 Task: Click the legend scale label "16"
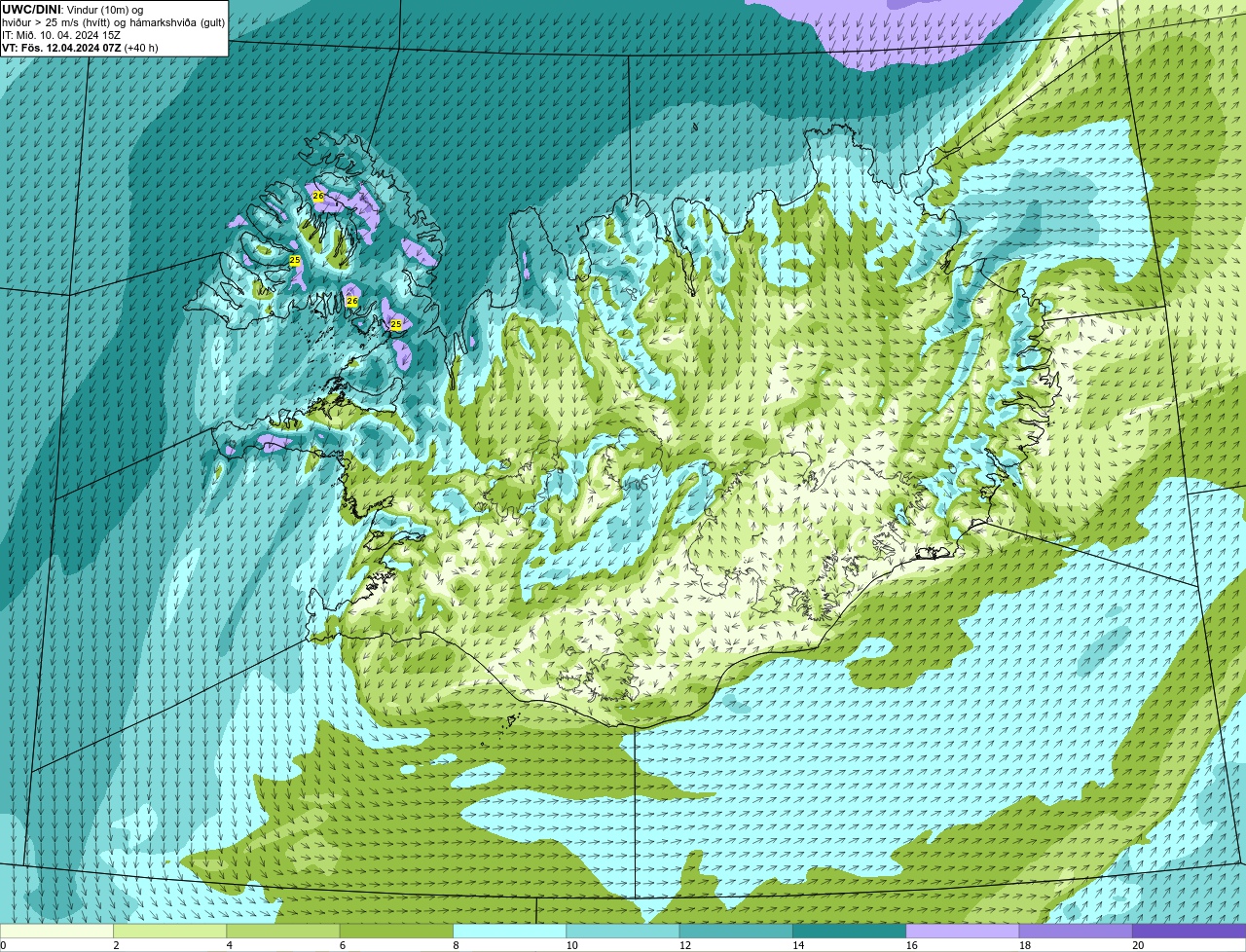911,945
